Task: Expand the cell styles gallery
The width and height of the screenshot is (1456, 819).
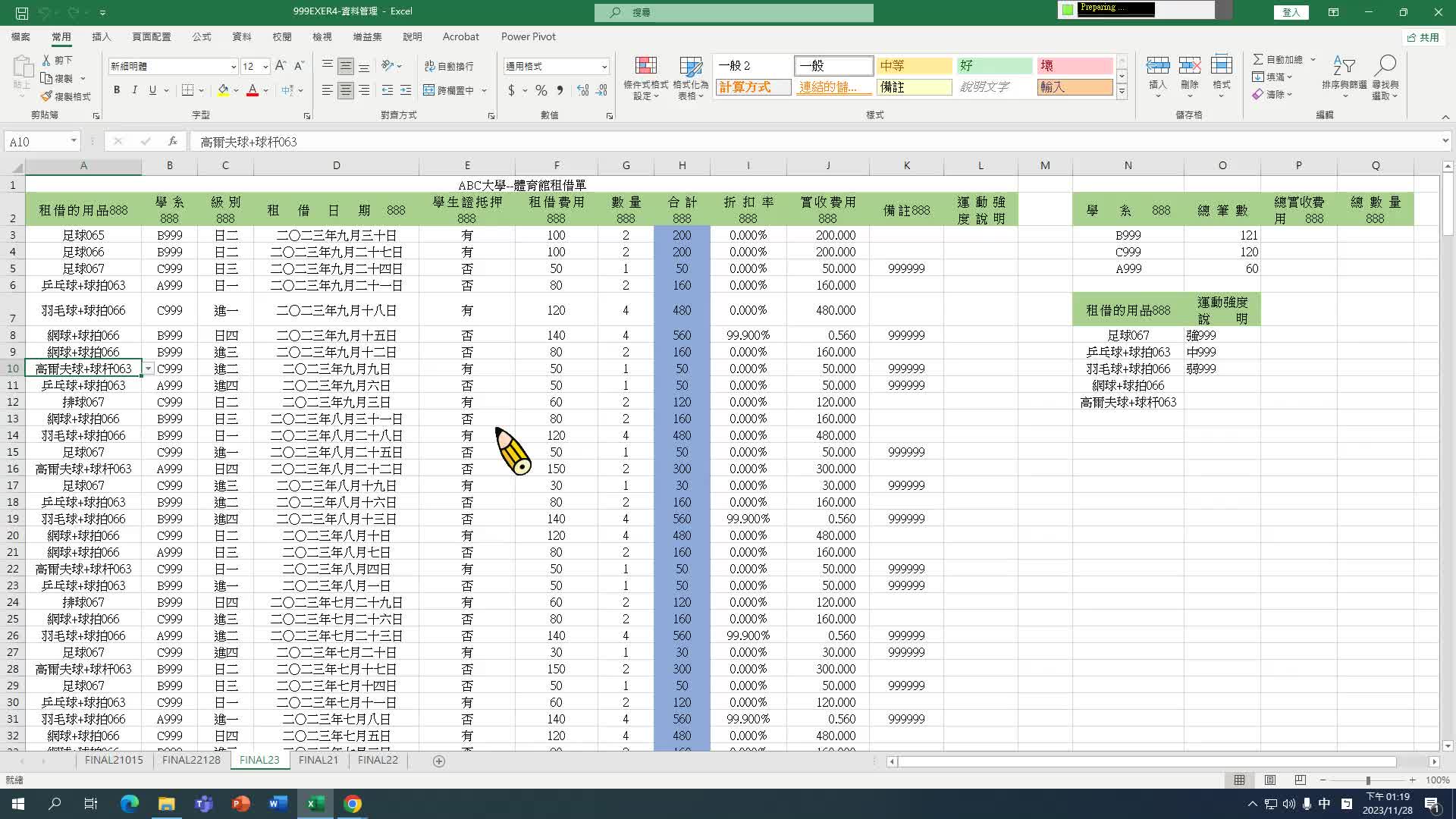Action: [1122, 92]
